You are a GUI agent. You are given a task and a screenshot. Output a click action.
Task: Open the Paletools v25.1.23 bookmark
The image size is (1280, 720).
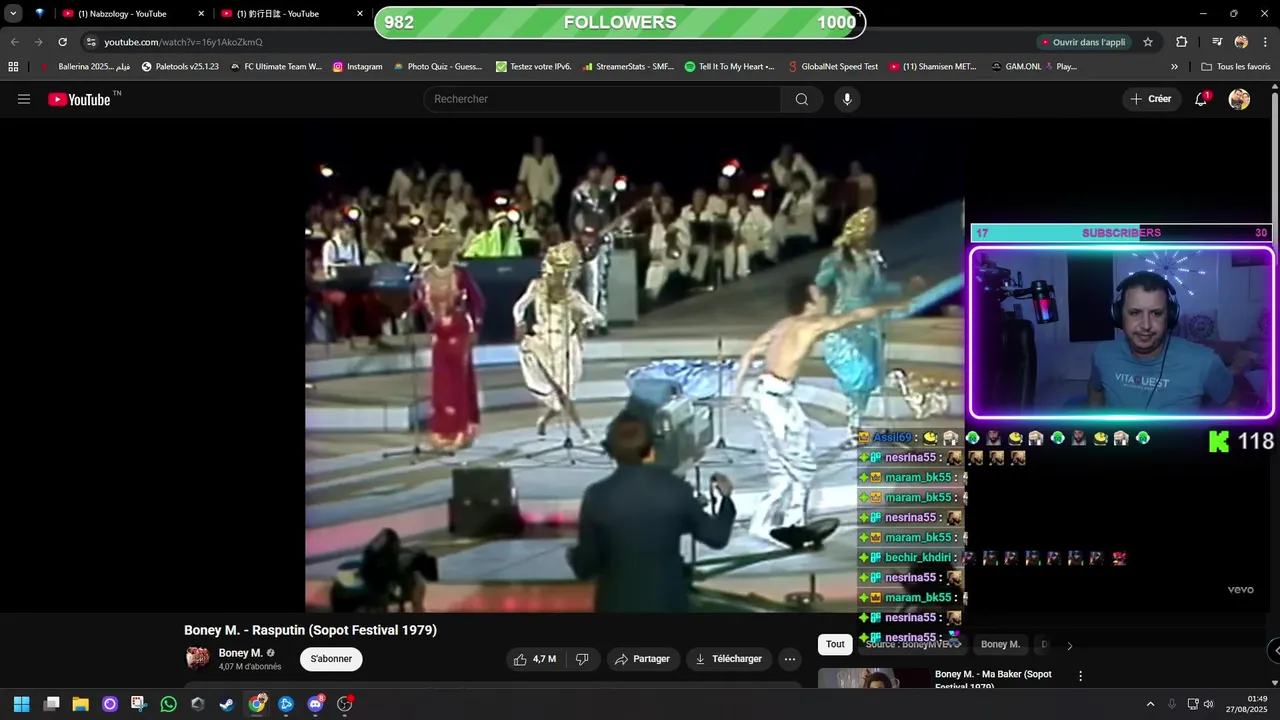(180, 67)
